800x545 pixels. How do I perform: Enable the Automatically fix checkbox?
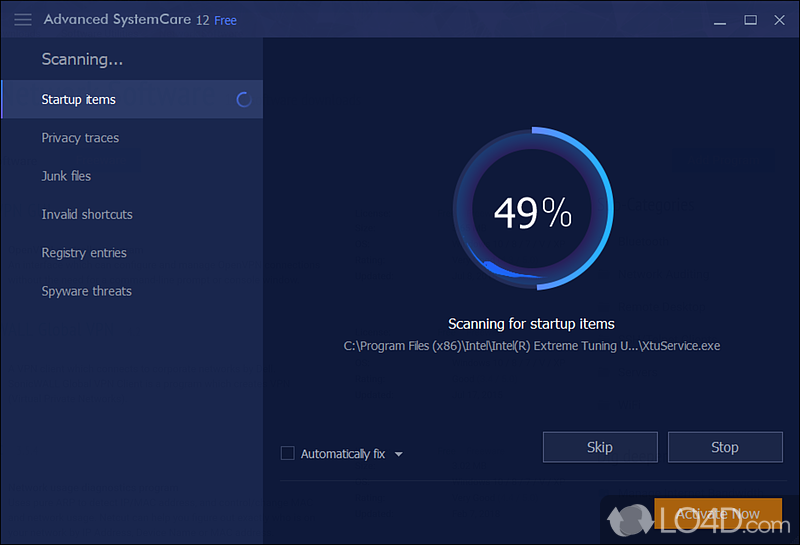click(288, 453)
